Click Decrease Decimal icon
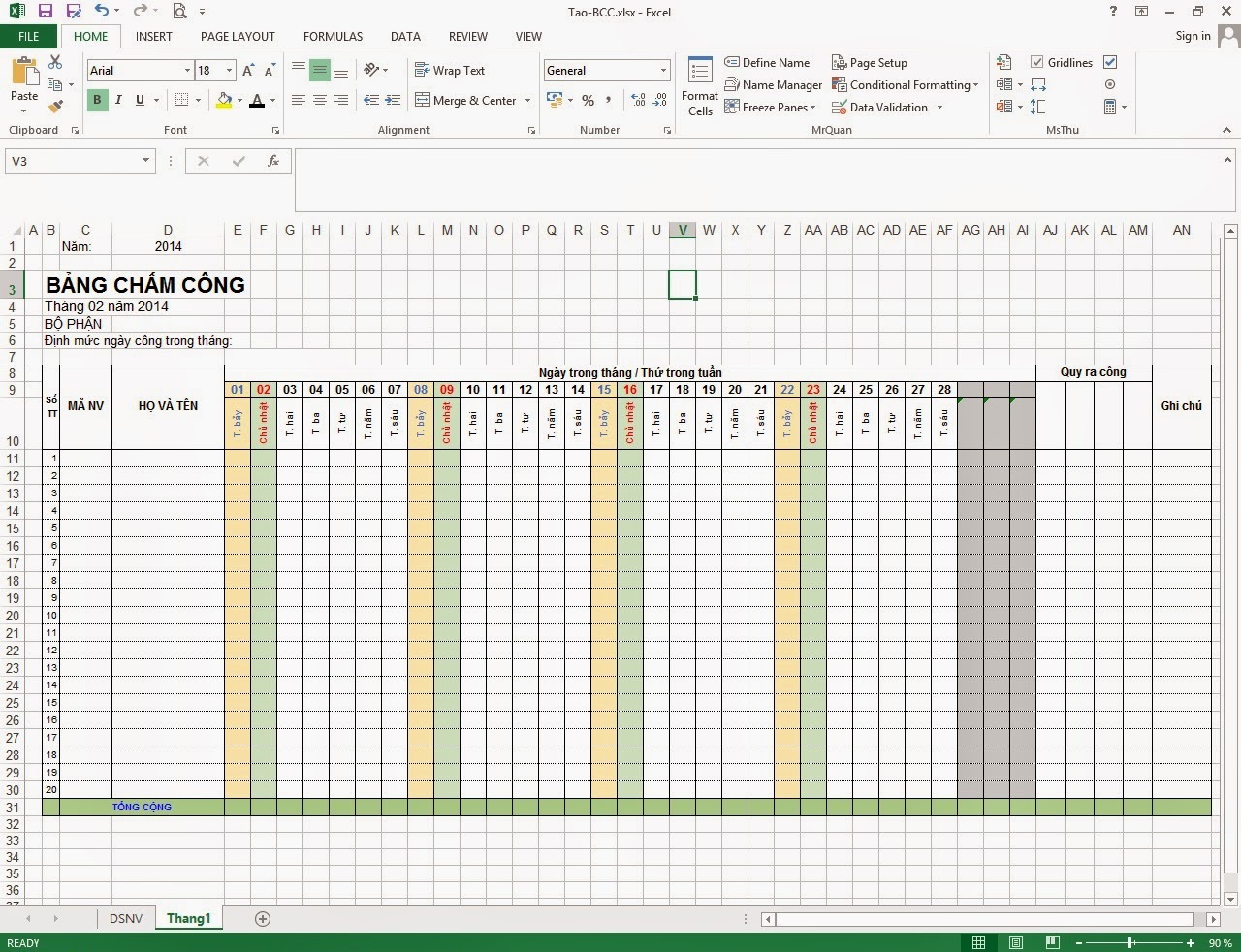 pyautogui.click(x=660, y=100)
